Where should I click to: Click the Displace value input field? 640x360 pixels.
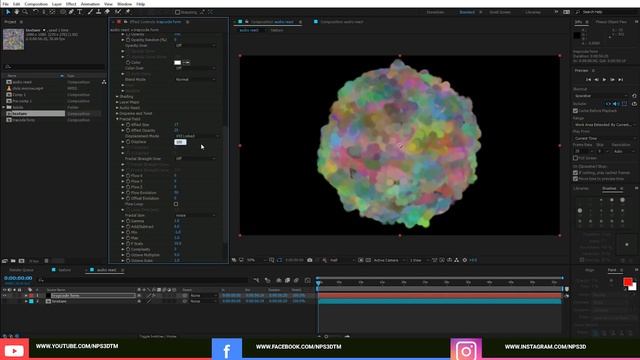coord(180,142)
